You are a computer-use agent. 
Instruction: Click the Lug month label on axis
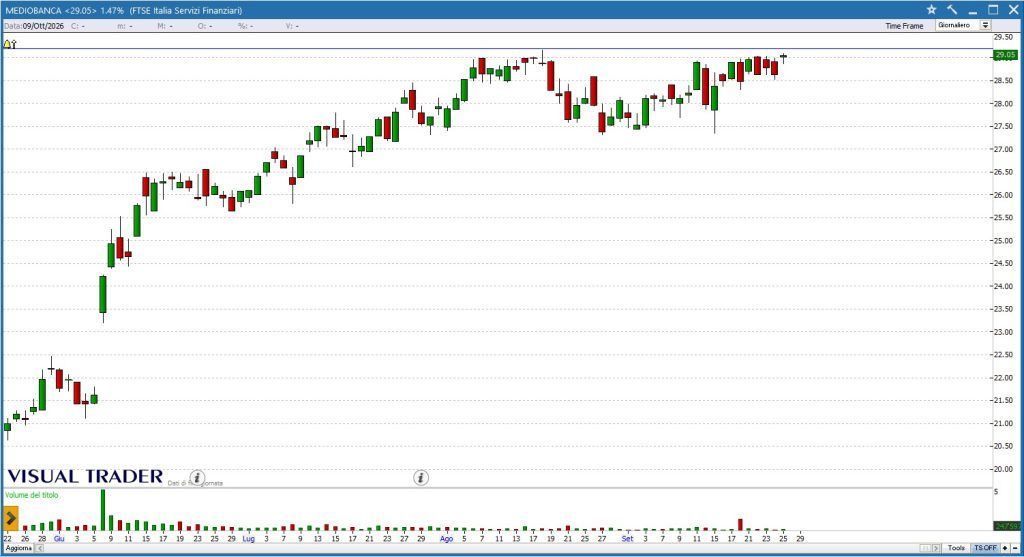point(248,539)
